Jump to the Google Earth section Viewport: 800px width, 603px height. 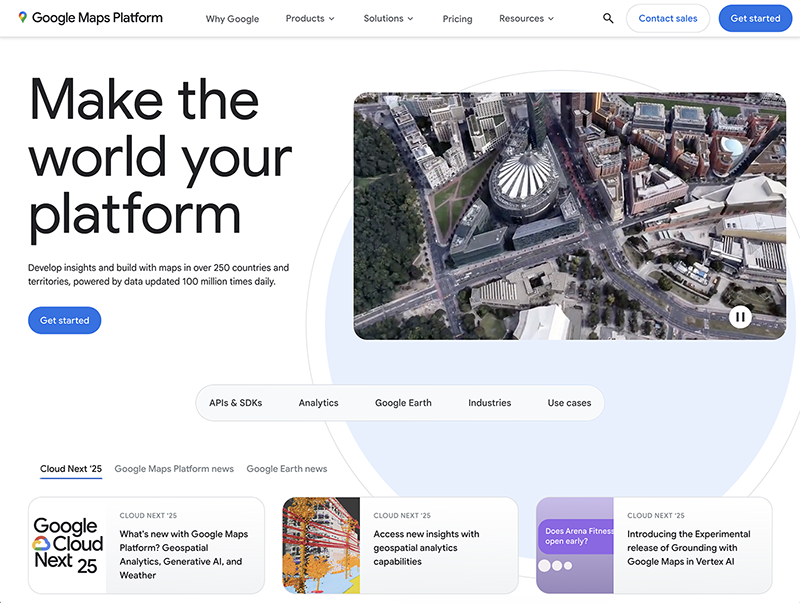403,403
